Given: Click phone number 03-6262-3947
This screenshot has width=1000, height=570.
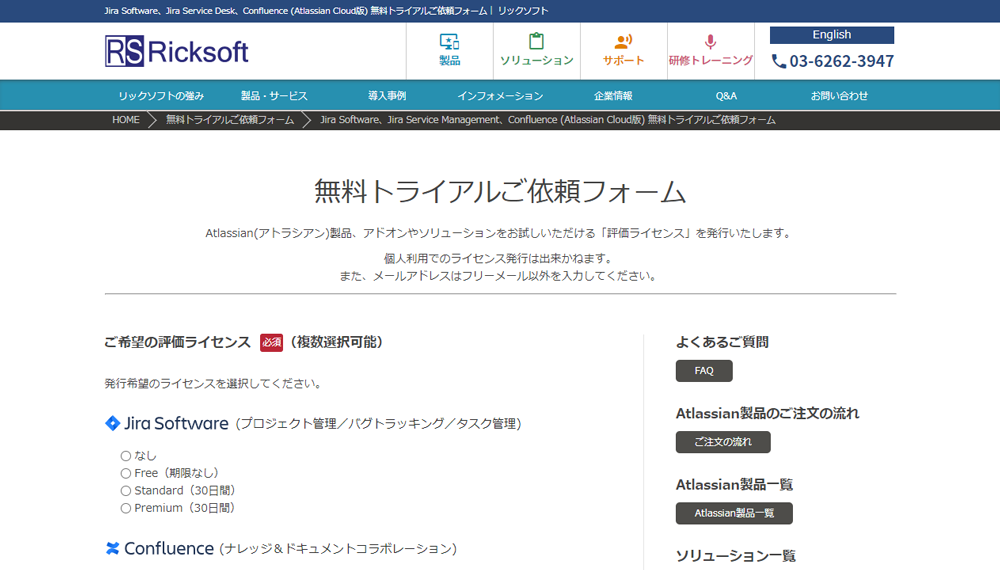Looking at the screenshot, I should pos(842,61).
